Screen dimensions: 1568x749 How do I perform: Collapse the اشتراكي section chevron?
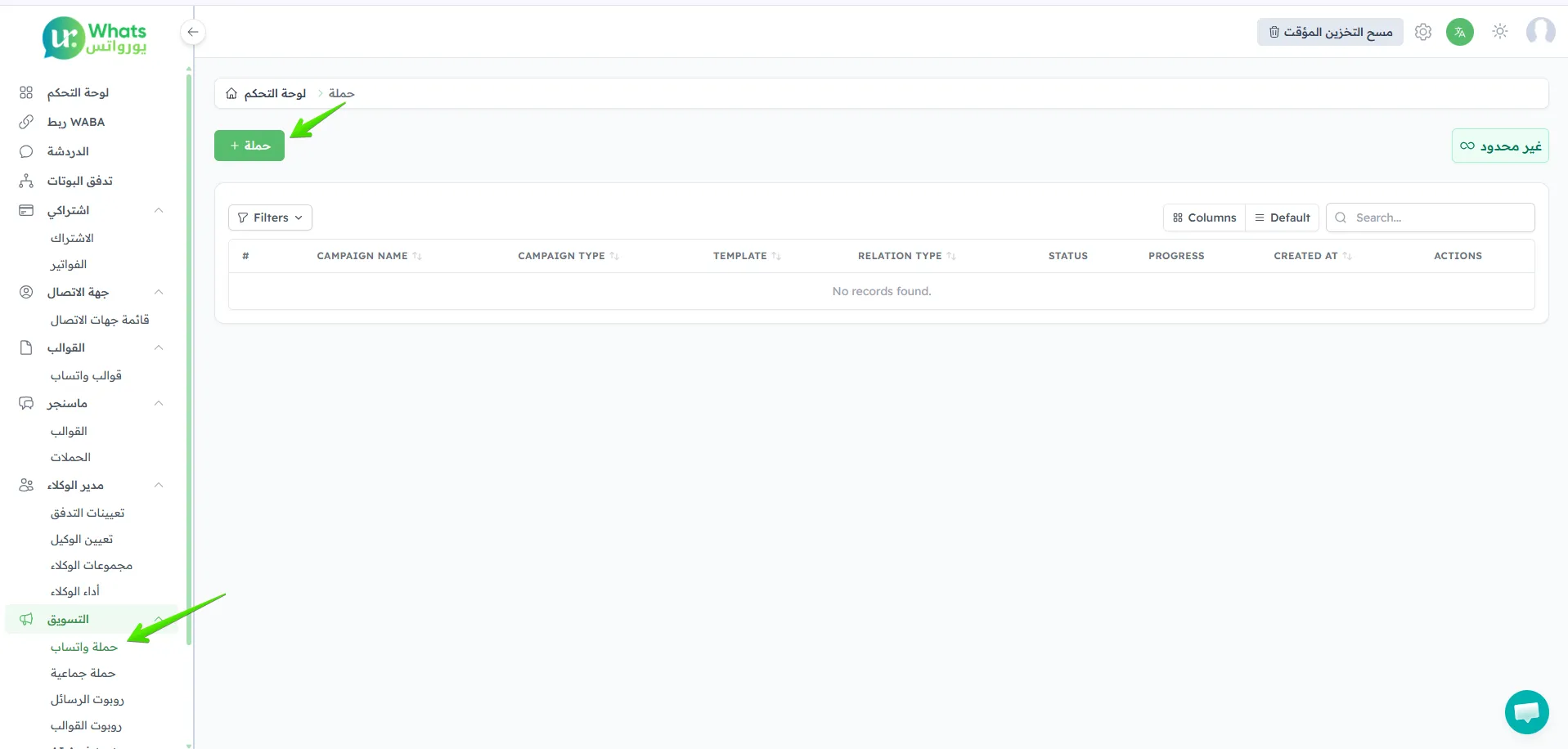159,210
